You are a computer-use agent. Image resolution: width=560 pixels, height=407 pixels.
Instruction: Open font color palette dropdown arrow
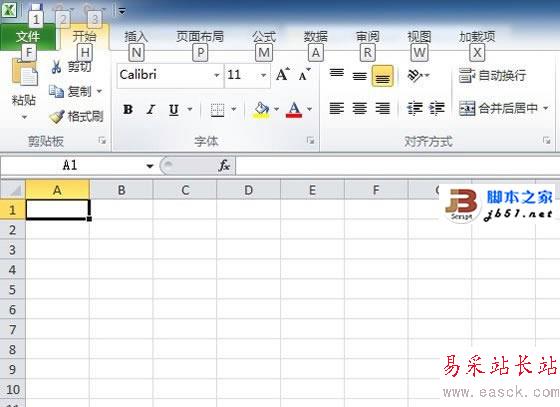(x=309, y=109)
